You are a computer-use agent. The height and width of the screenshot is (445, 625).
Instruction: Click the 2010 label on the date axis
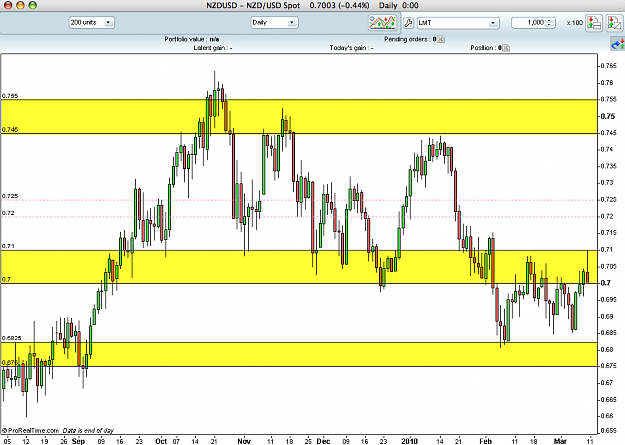[x=409, y=441]
